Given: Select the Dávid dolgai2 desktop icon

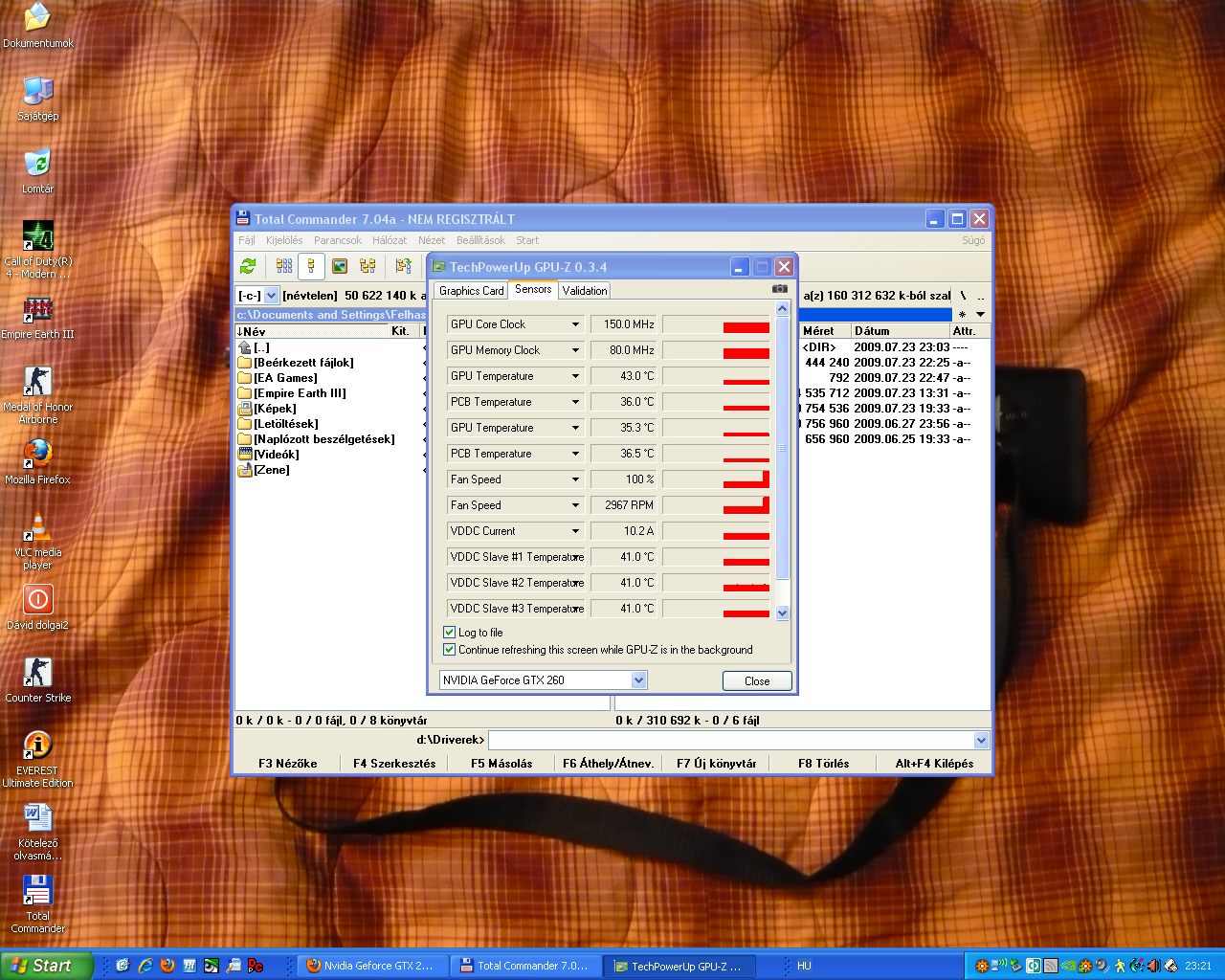Looking at the screenshot, I should 37,608.
